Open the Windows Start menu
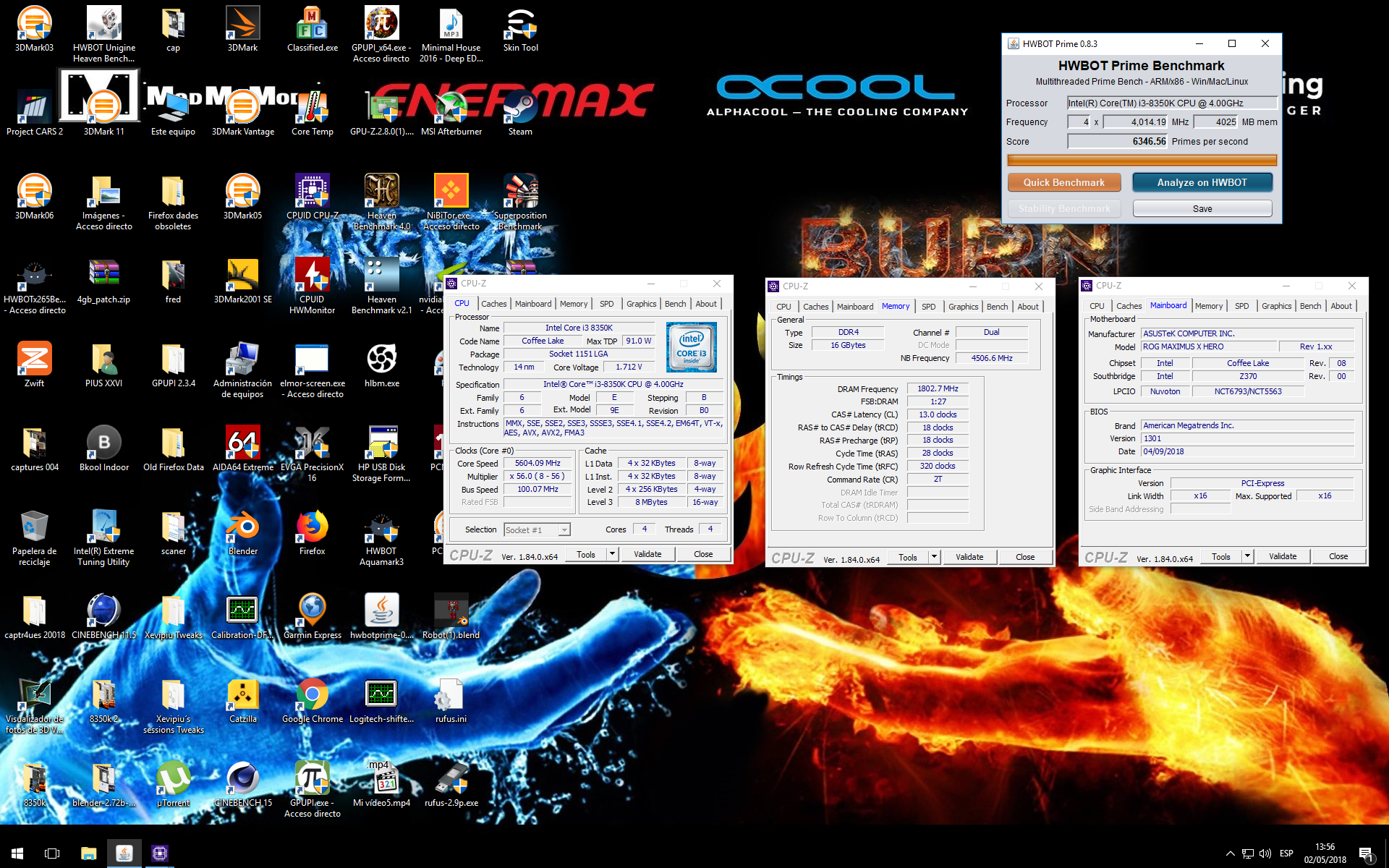 click(17, 853)
